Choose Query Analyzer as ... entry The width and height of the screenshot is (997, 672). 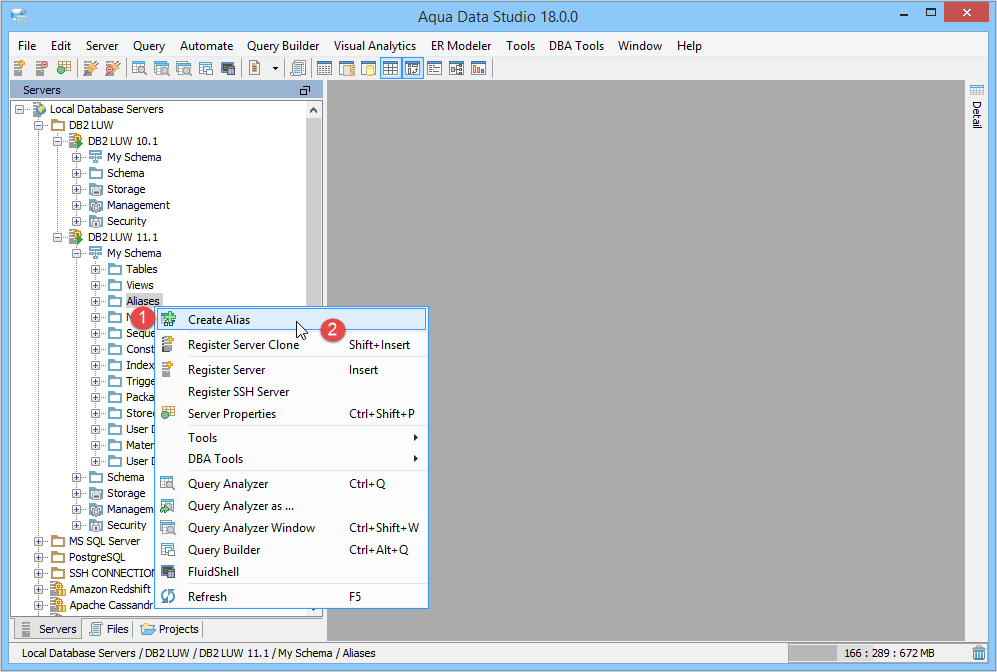(292, 505)
